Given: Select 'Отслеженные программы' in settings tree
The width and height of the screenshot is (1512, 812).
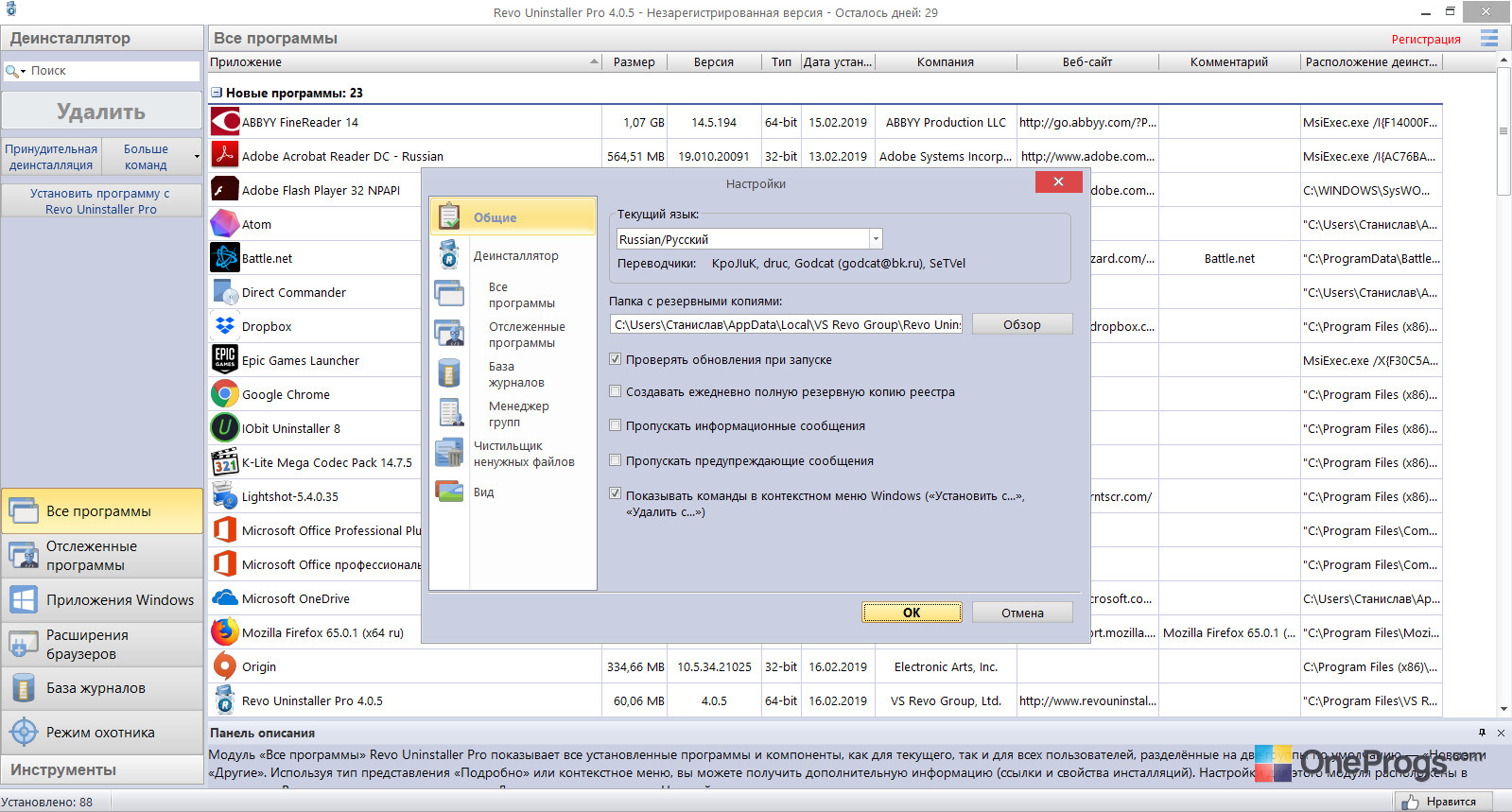Looking at the screenshot, I should coord(527,335).
